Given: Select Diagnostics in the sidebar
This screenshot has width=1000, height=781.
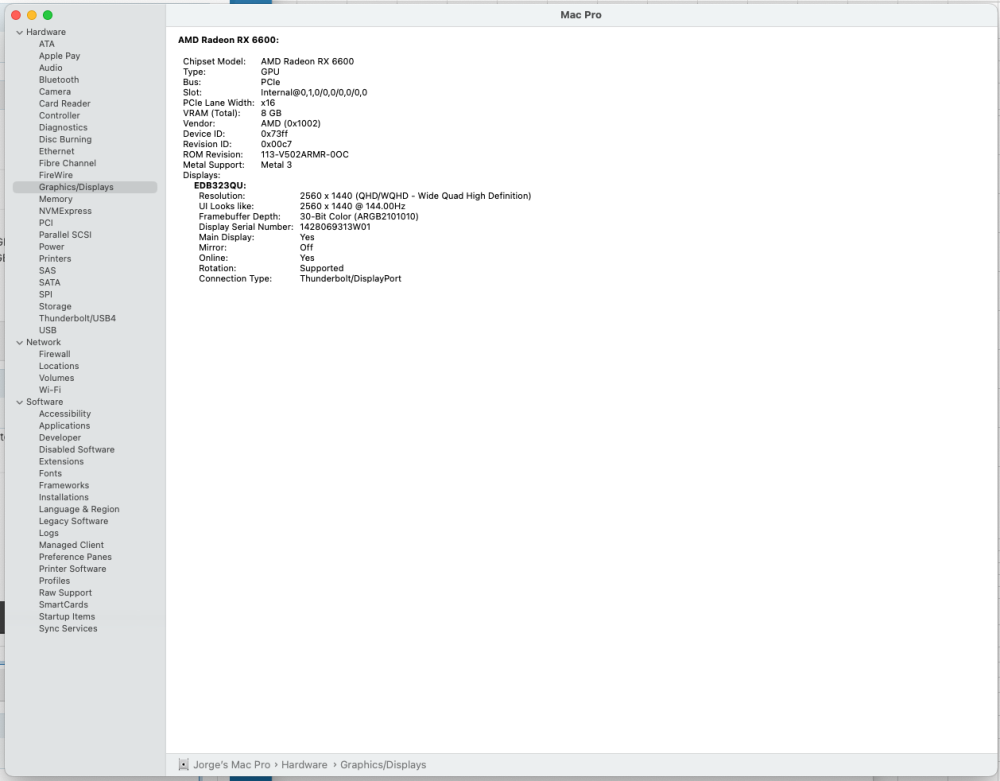Looking at the screenshot, I should tap(63, 128).
